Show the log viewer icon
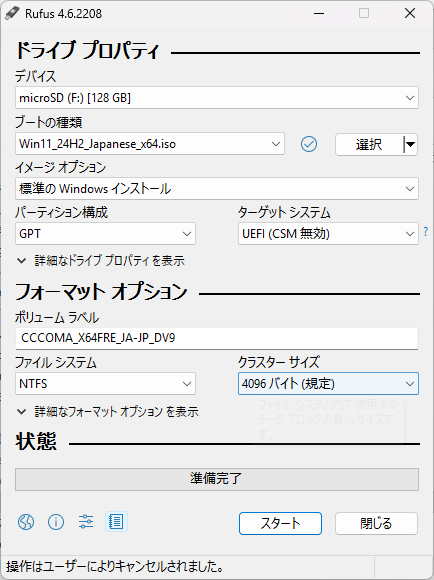This screenshot has width=434, height=580. coord(116,522)
